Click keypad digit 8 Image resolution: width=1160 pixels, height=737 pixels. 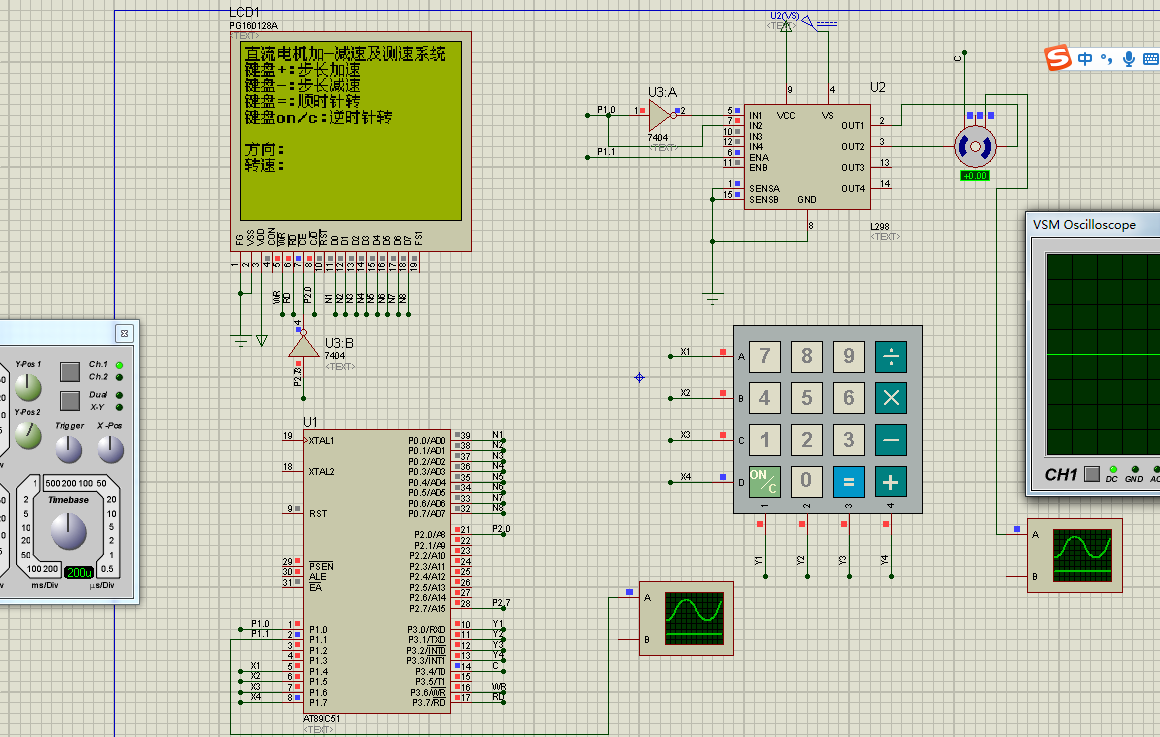(x=806, y=357)
